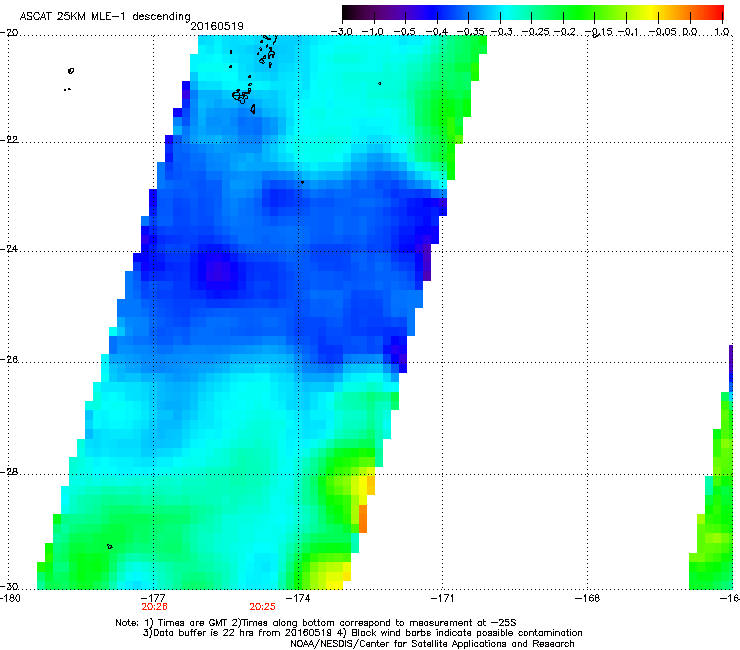
Task: Click the -180 longitude axis label
Action: point(10,598)
